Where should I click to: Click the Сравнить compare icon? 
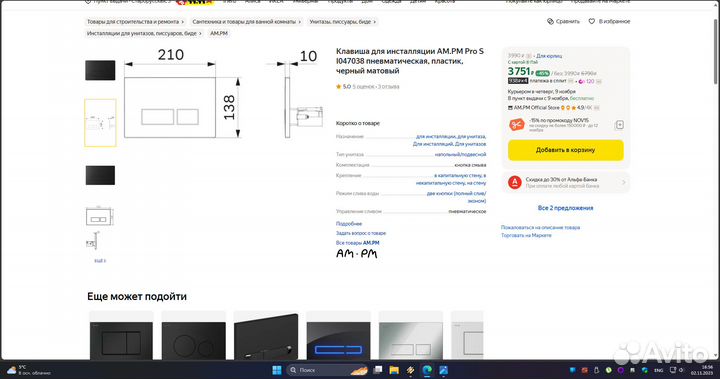[x=550, y=22]
